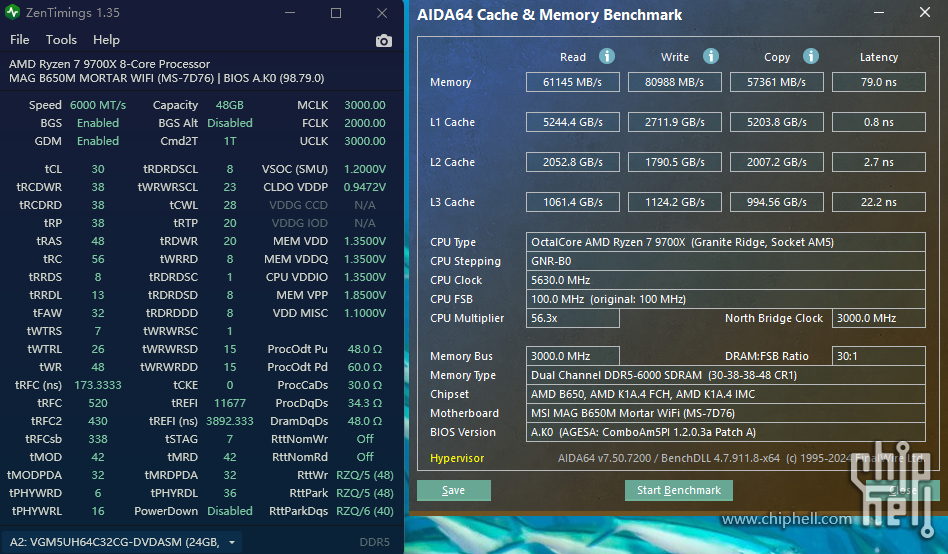948x554 pixels.
Task: Click the Memory Latency 79.0 ns field
Action: point(878,82)
